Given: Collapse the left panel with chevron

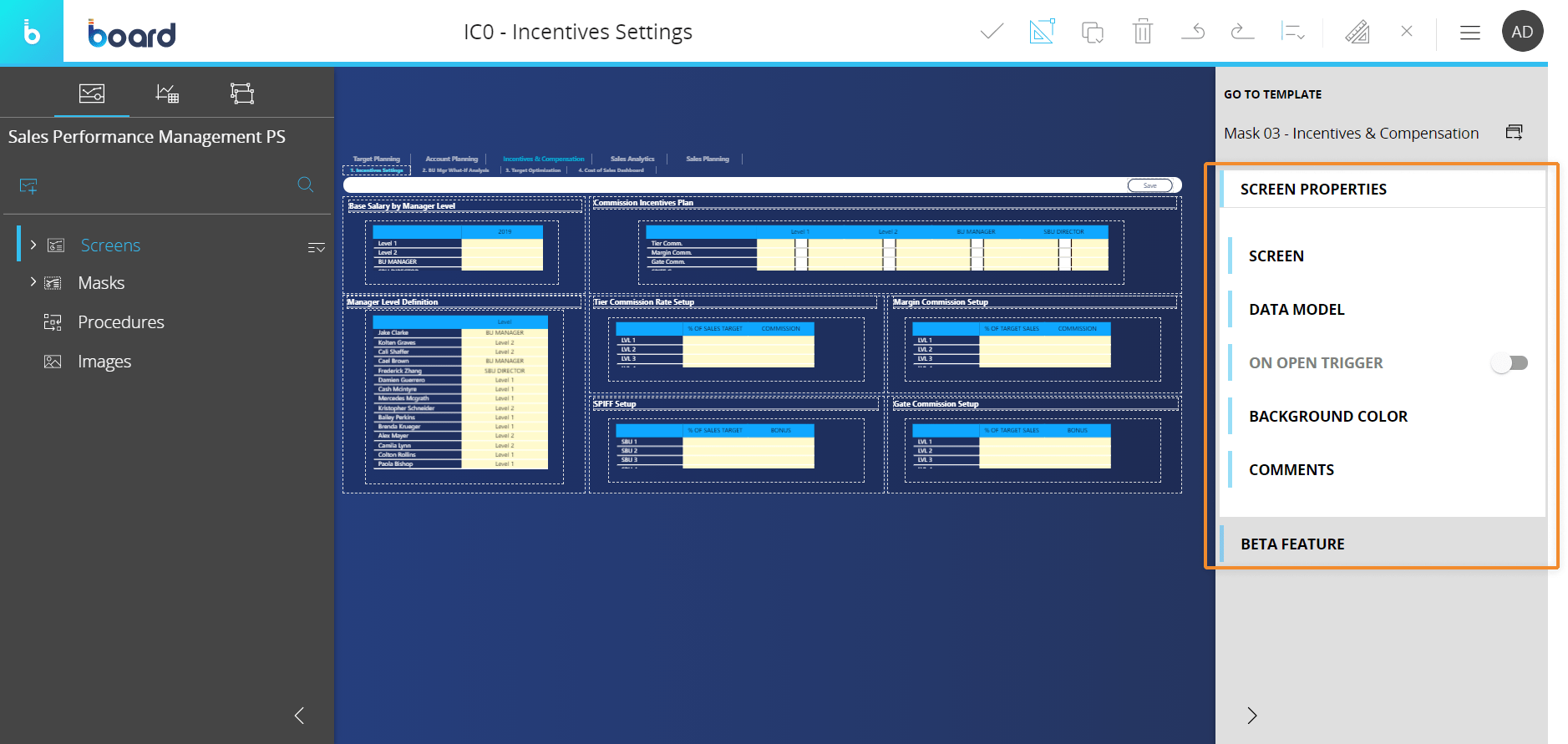Looking at the screenshot, I should [299, 716].
